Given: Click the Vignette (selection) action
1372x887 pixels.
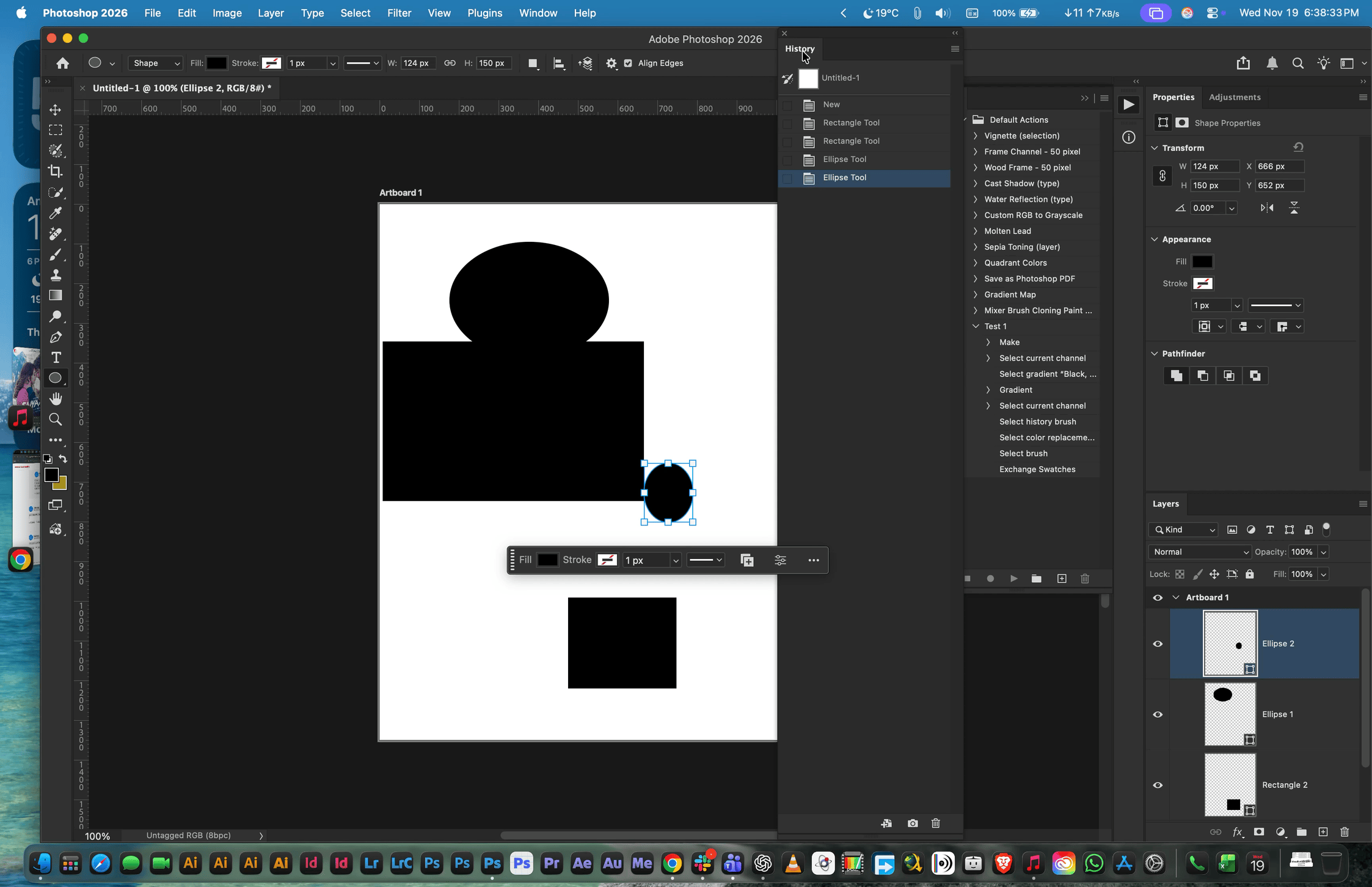Looking at the screenshot, I should (x=1021, y=136).
